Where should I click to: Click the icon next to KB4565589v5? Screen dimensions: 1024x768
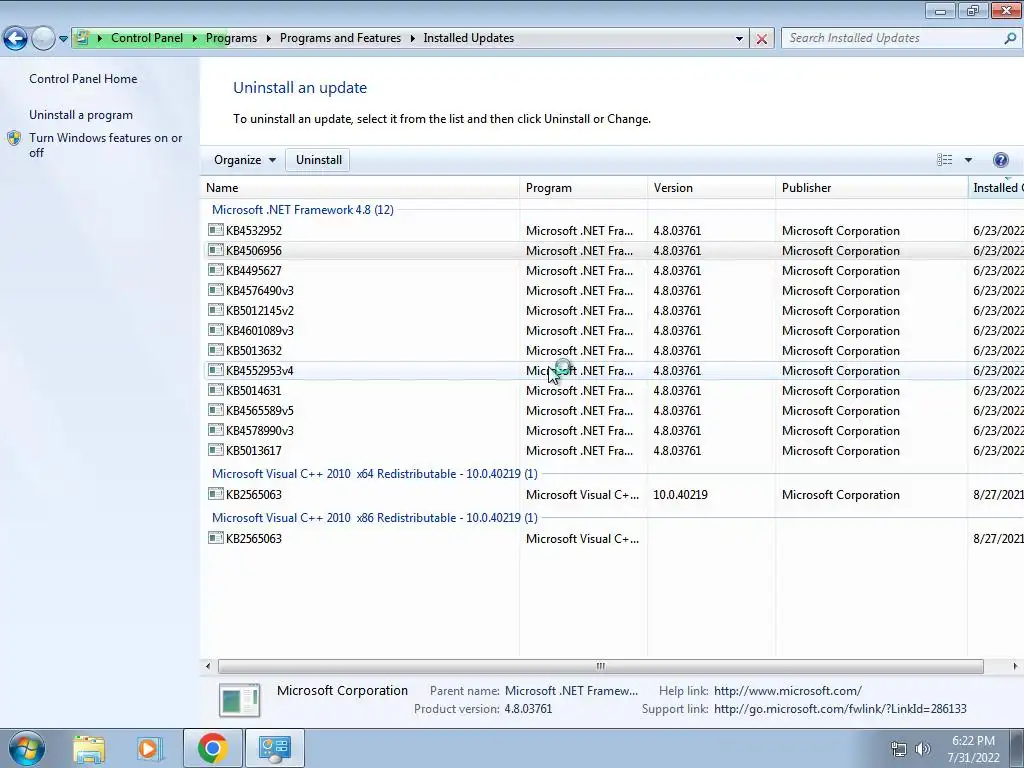pos(216,410)
